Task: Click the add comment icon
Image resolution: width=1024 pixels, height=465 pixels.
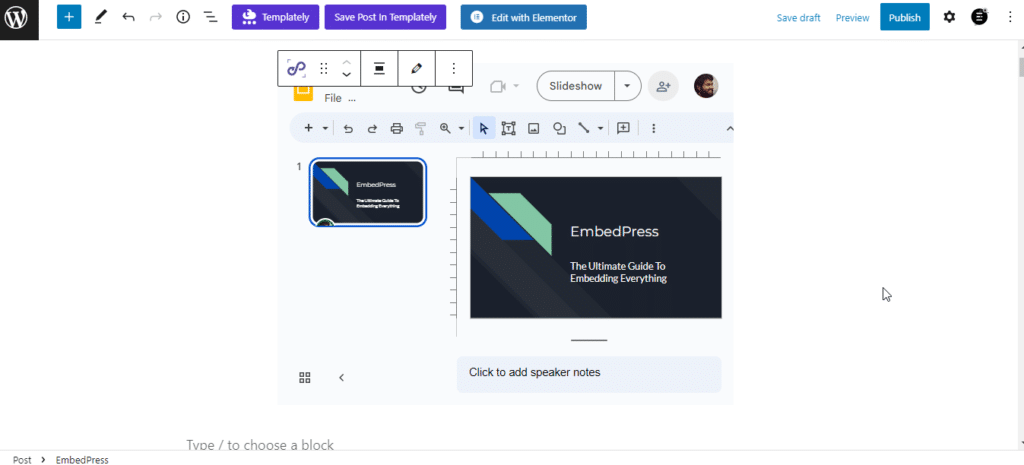Action: click(x=623, y=129)
